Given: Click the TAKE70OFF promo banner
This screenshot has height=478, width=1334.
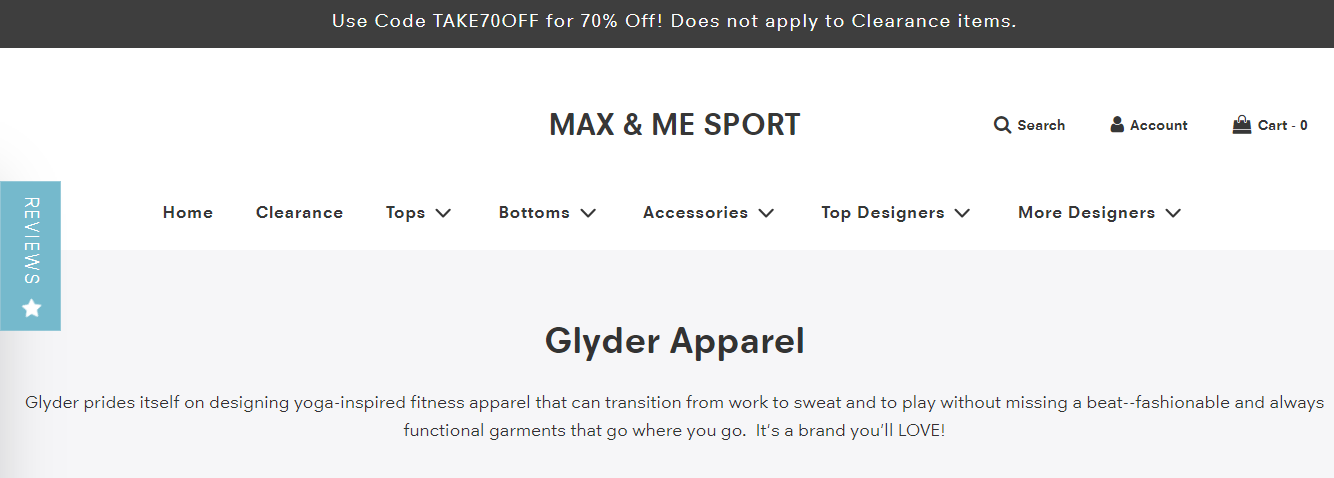Looking at the screenshot, I should (674, 21).
